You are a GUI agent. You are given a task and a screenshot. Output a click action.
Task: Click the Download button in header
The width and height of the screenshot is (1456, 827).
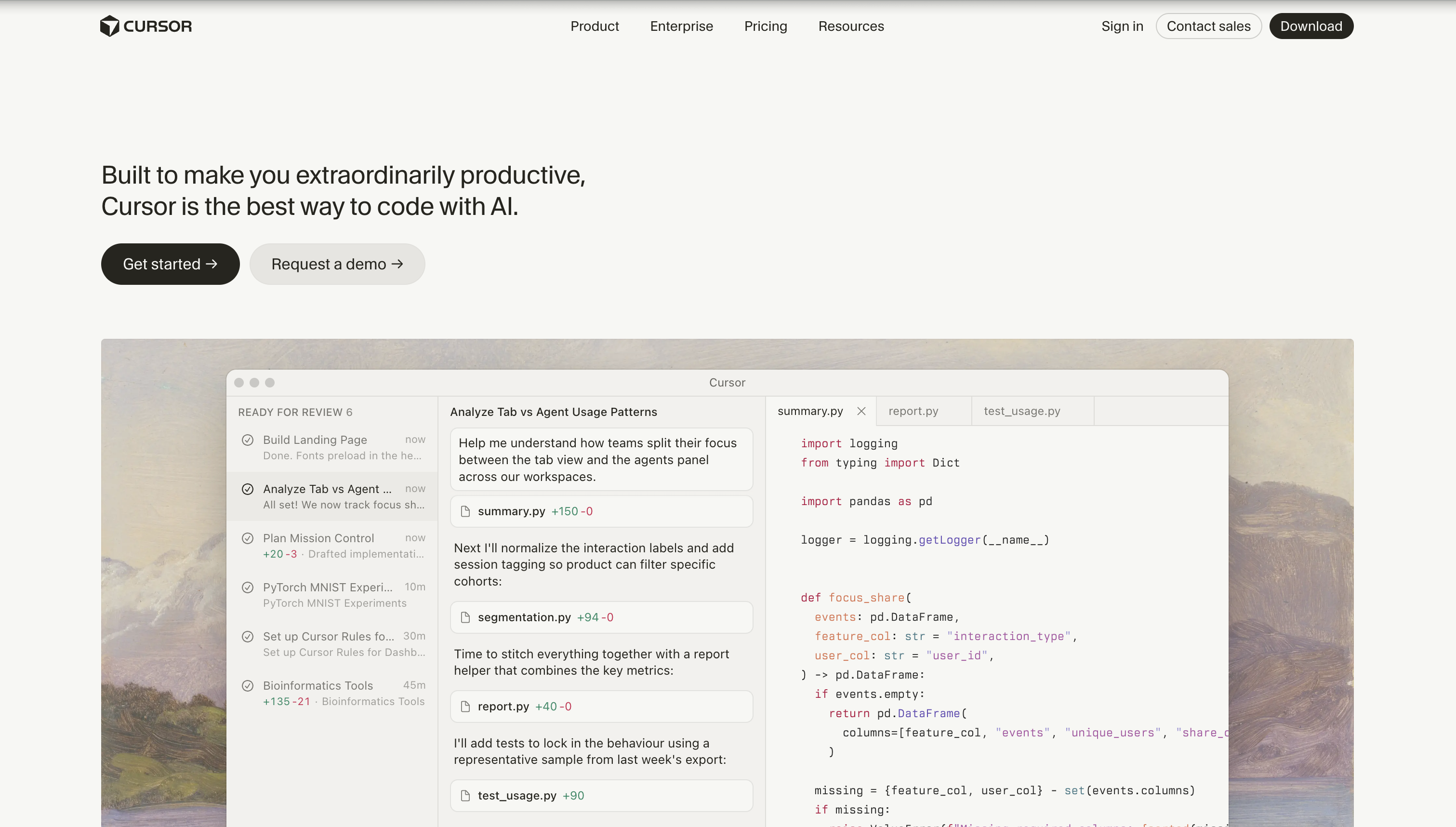(1310, 26)
